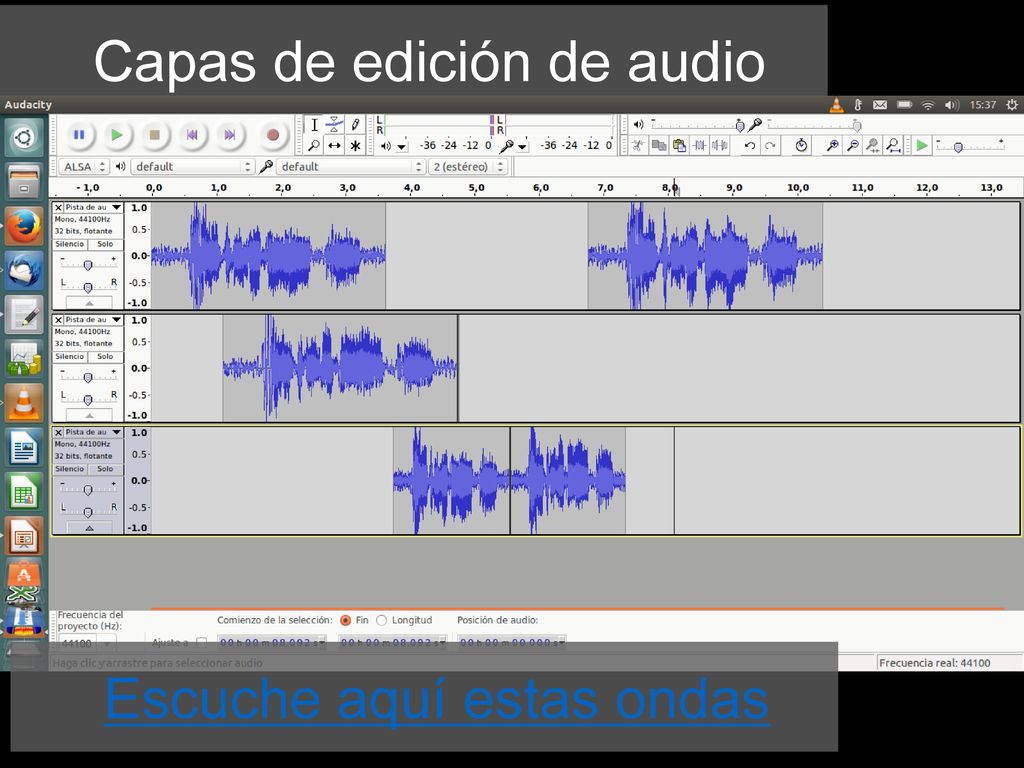Viewport: 1024px width, 768px height.
Task: Click the Play-at-speed green button
Action: point(922,145)
